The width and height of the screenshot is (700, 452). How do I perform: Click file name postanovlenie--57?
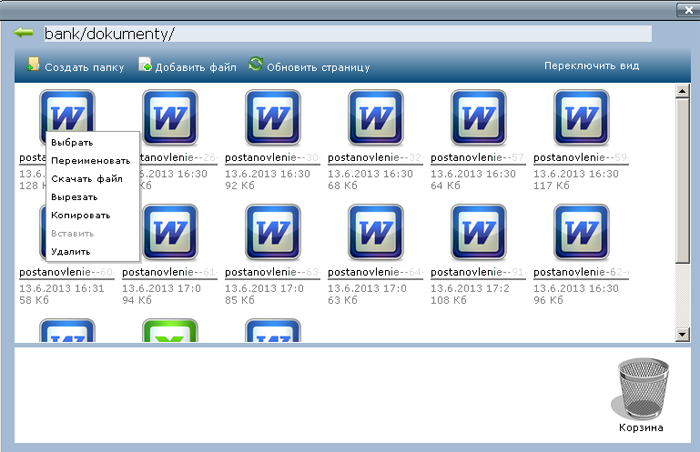tap(478, 158)
